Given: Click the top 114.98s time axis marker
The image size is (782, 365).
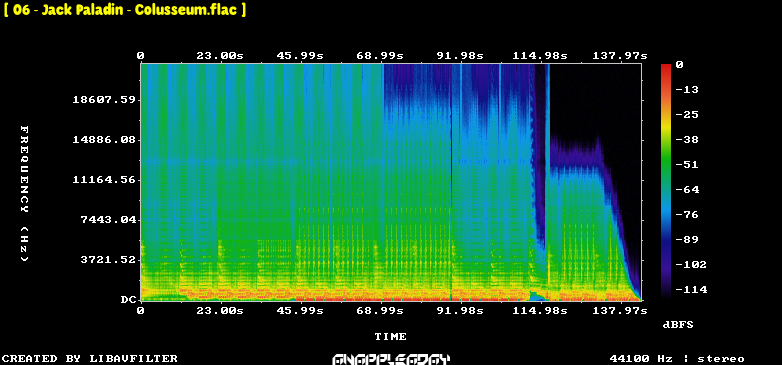Looking at the screenshot, I should (540, 55).
